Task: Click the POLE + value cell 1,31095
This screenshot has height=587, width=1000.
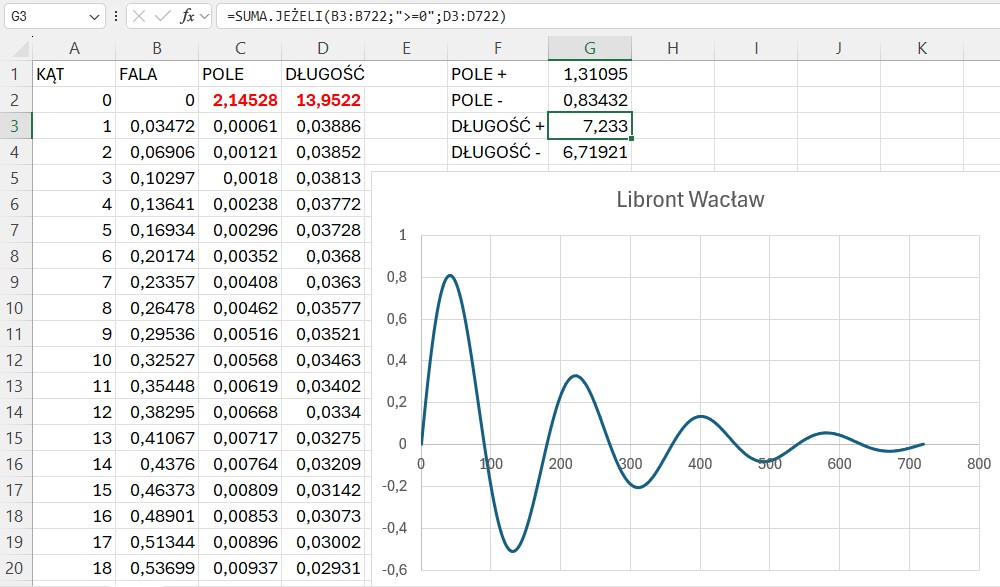Action: tap(590, 74)
